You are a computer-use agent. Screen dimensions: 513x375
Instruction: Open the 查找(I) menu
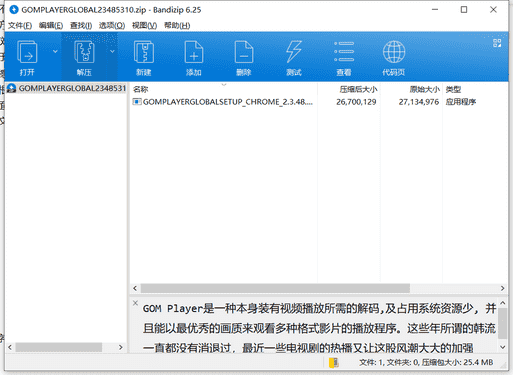[81, 25]
